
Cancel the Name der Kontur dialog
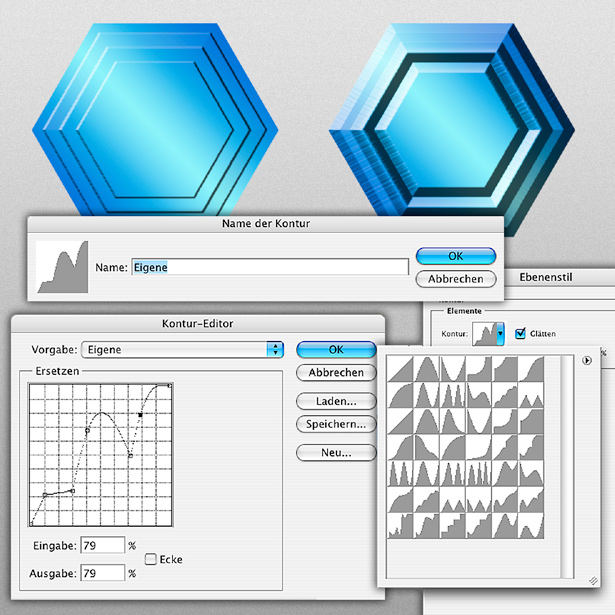click(456, 279)
